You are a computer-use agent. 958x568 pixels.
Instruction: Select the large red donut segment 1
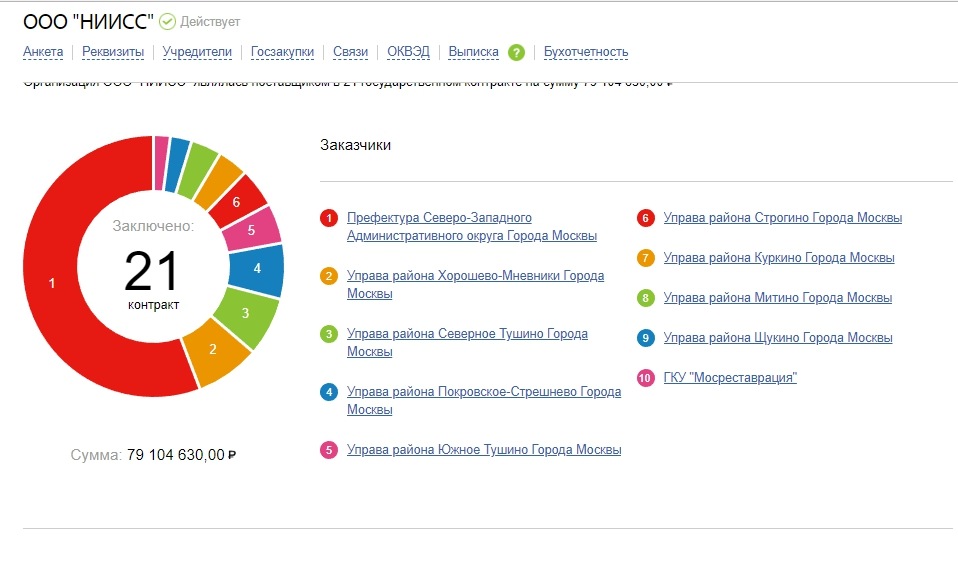click(52, 283)
